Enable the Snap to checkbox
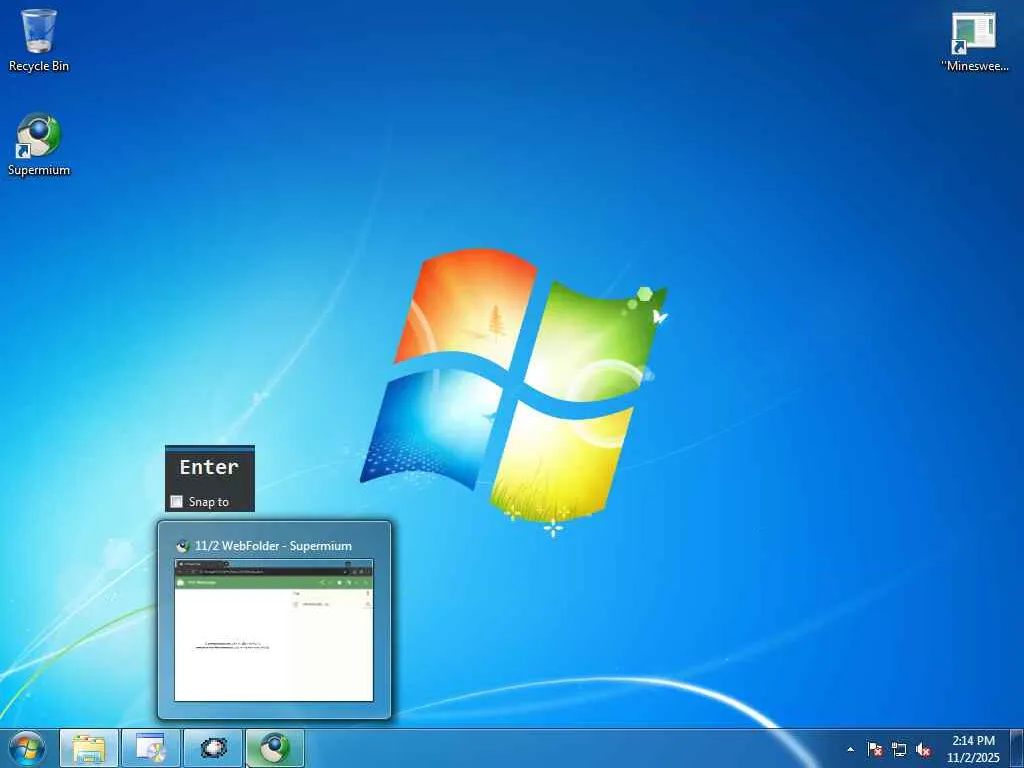1024x768 pixels. coord(176,502)
